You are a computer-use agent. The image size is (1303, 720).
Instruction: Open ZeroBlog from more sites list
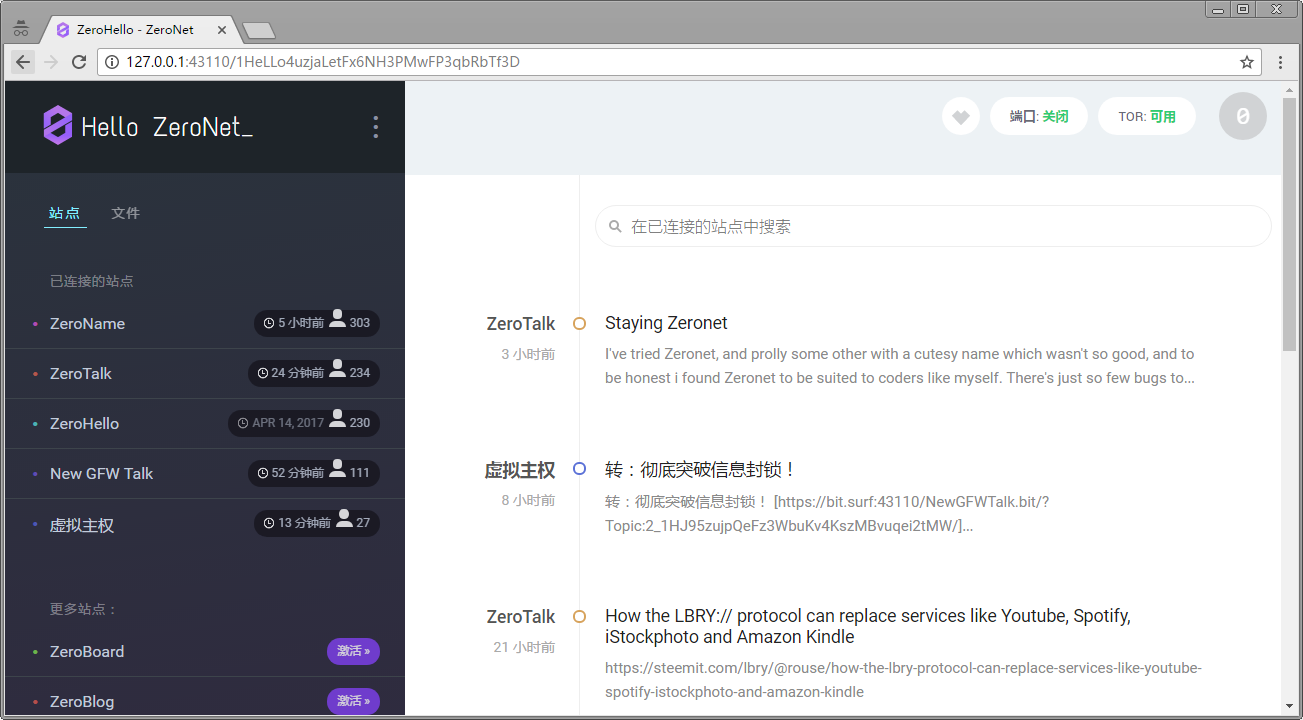pos(82,701)
